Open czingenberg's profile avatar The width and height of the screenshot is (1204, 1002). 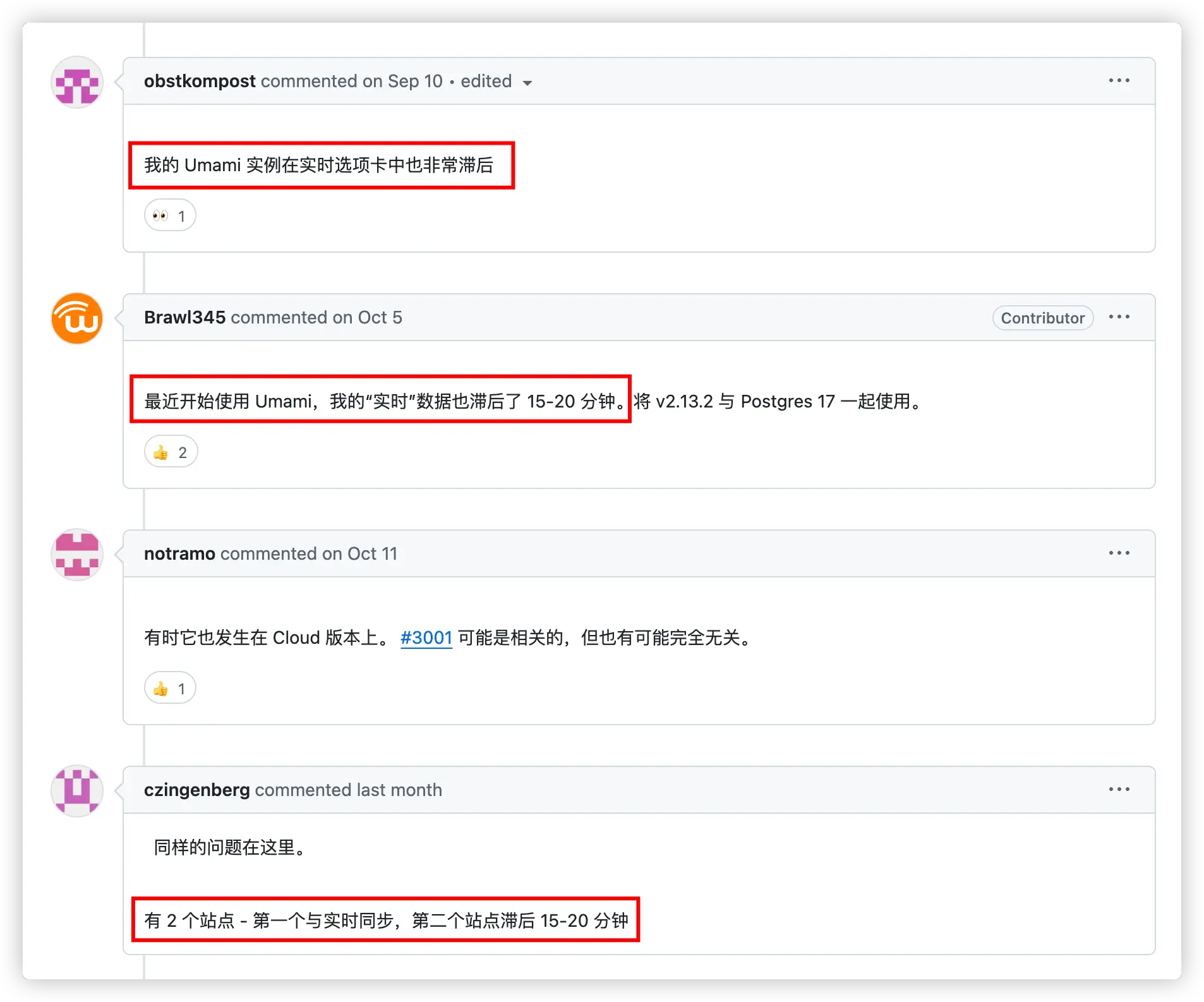(x=77, y=791)
